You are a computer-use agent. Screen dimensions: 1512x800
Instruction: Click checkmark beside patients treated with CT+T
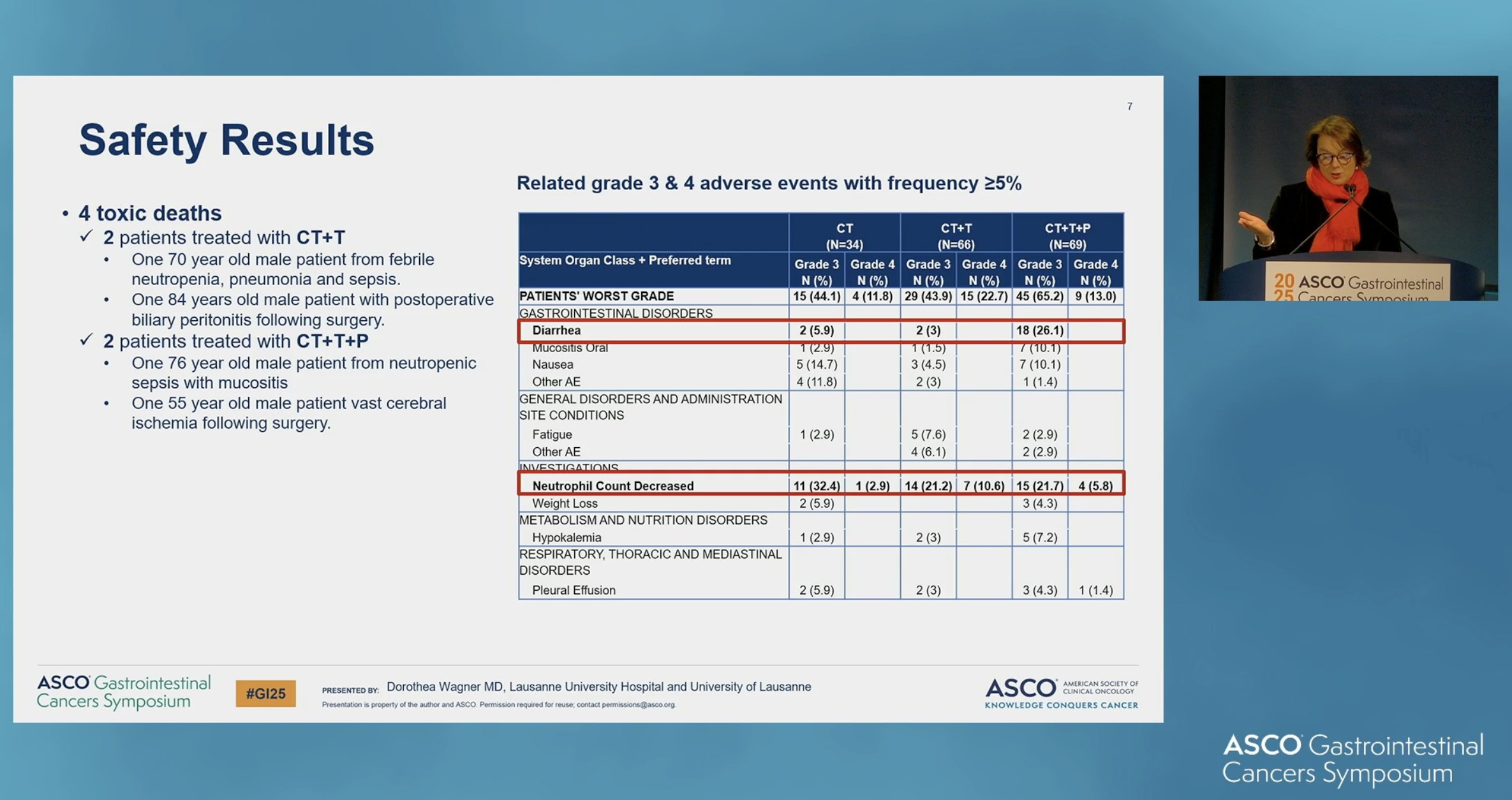click(86, 237)
